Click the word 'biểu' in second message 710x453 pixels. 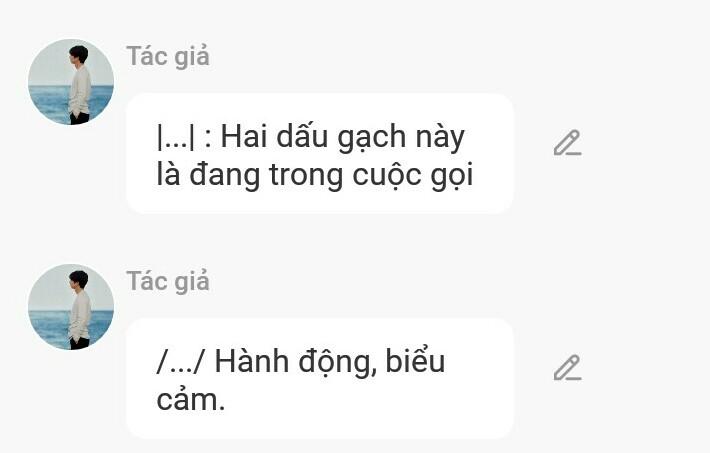pos(415,362)
